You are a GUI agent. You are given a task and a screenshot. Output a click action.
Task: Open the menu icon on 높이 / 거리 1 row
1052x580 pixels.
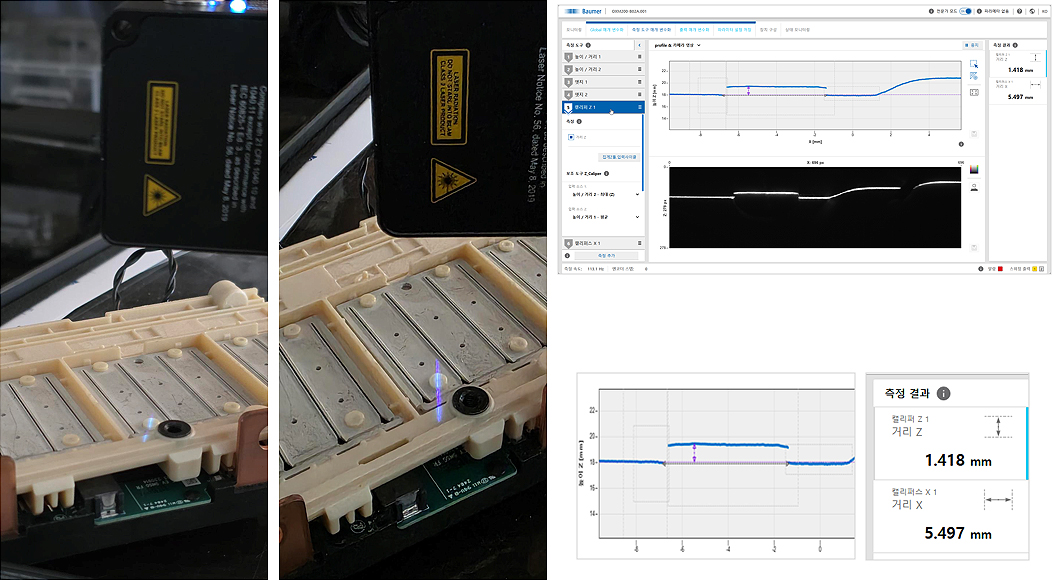click(x=639, y=57)
